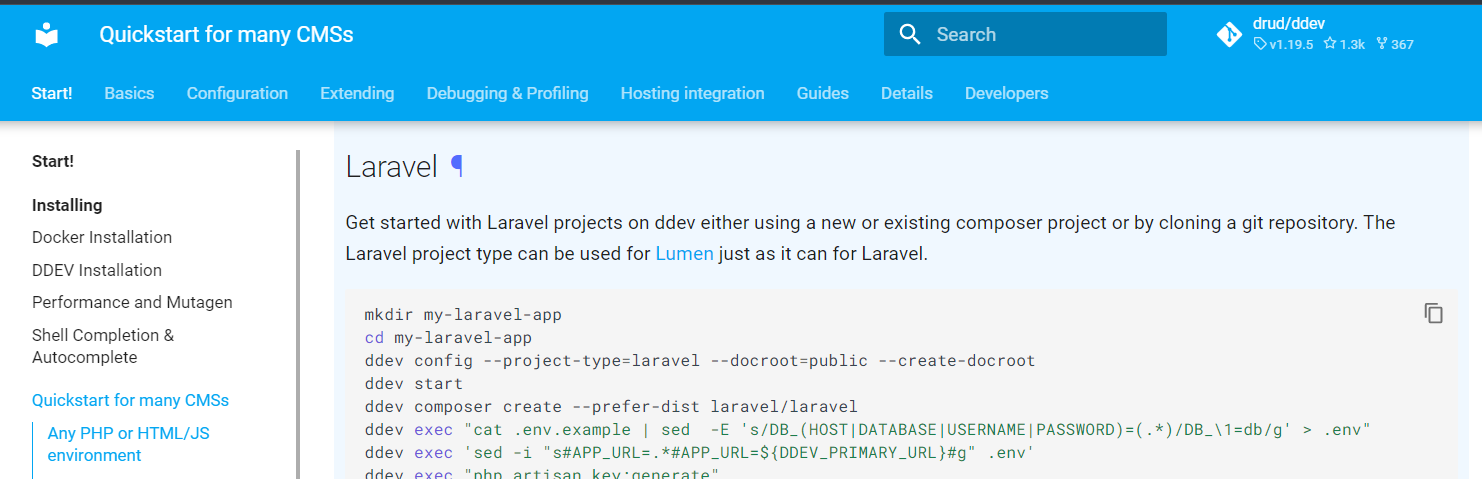Viewport: 1482px width, 479px height.
Task: Open Performance and Mutagen page
Action: coord(132,302)
